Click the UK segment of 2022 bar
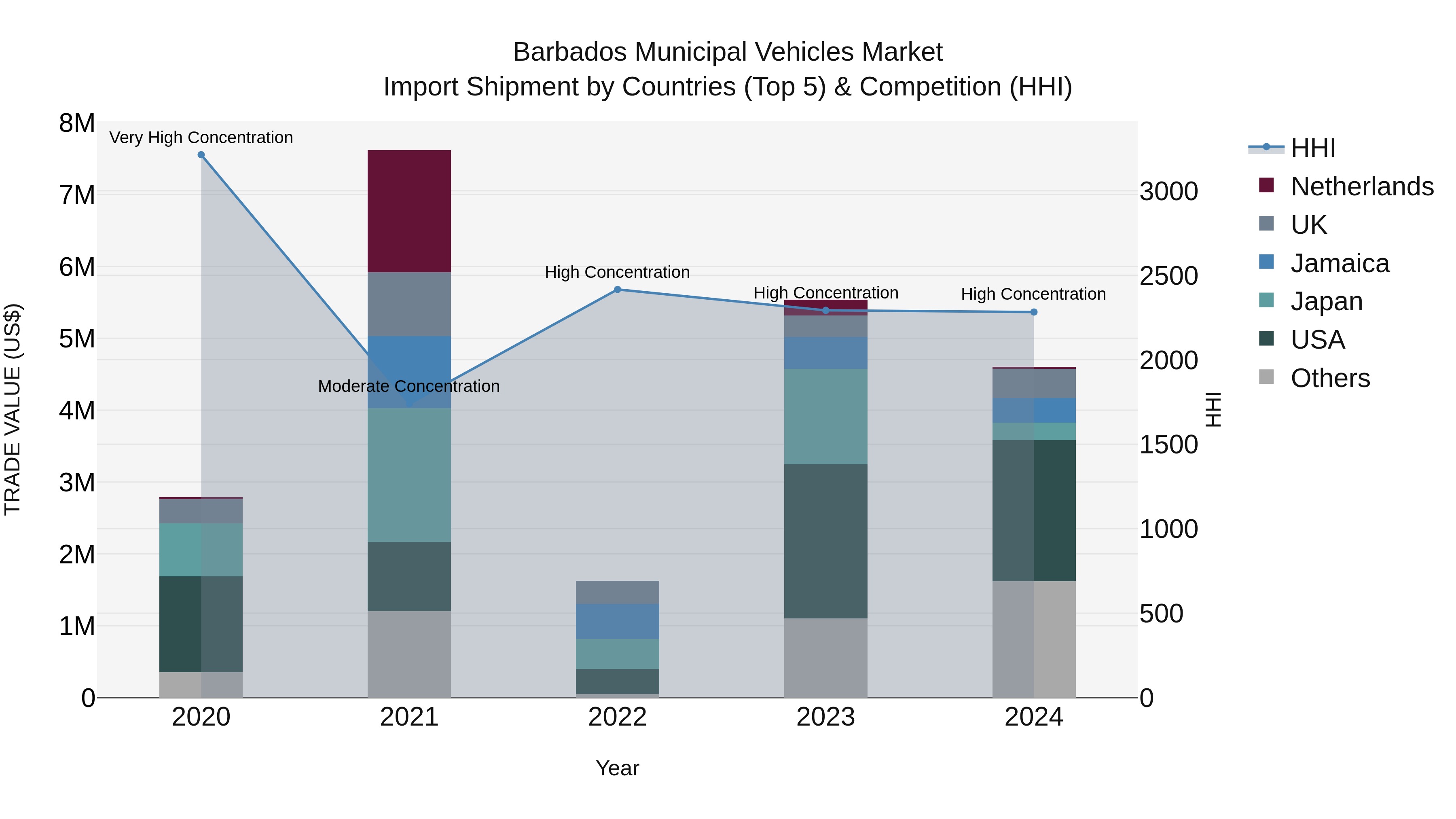 pos(617,593)
